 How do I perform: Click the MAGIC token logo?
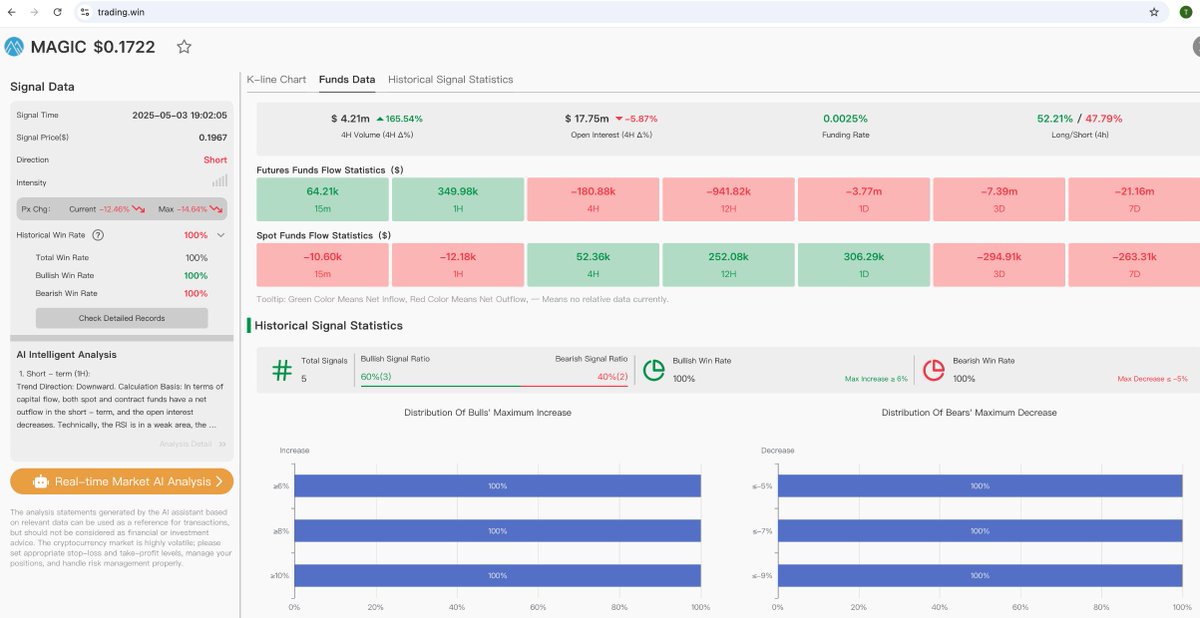[14, 47]
